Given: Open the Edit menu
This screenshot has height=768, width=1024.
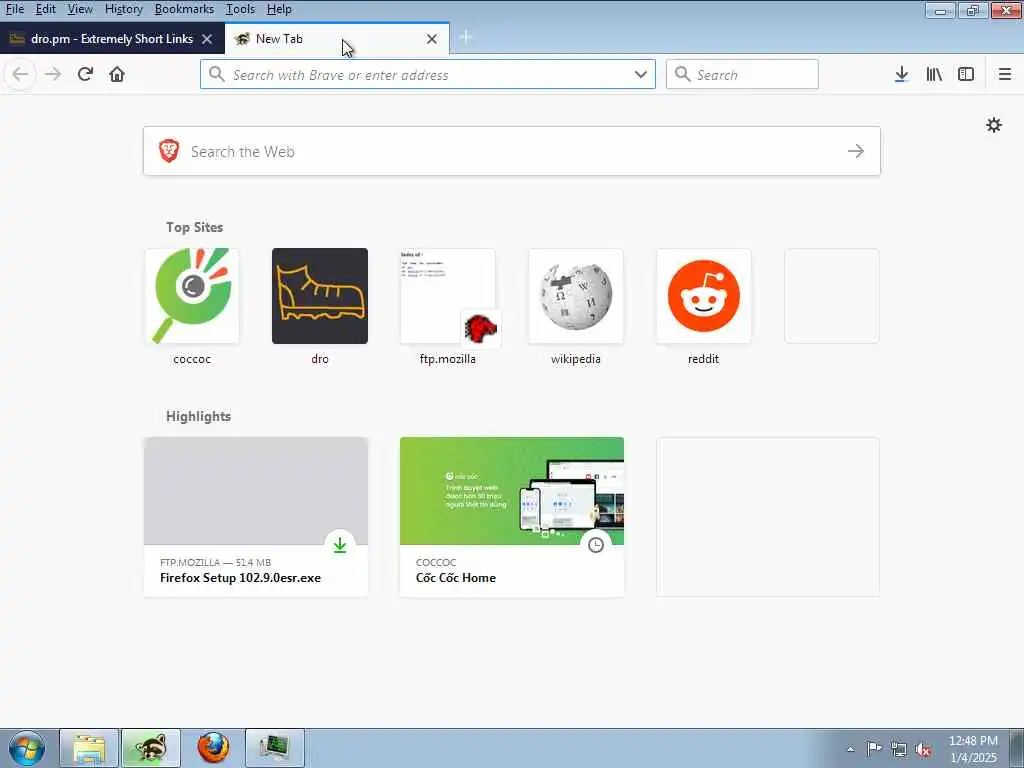Looking at the screenshot, I should (x=45, y=9).
